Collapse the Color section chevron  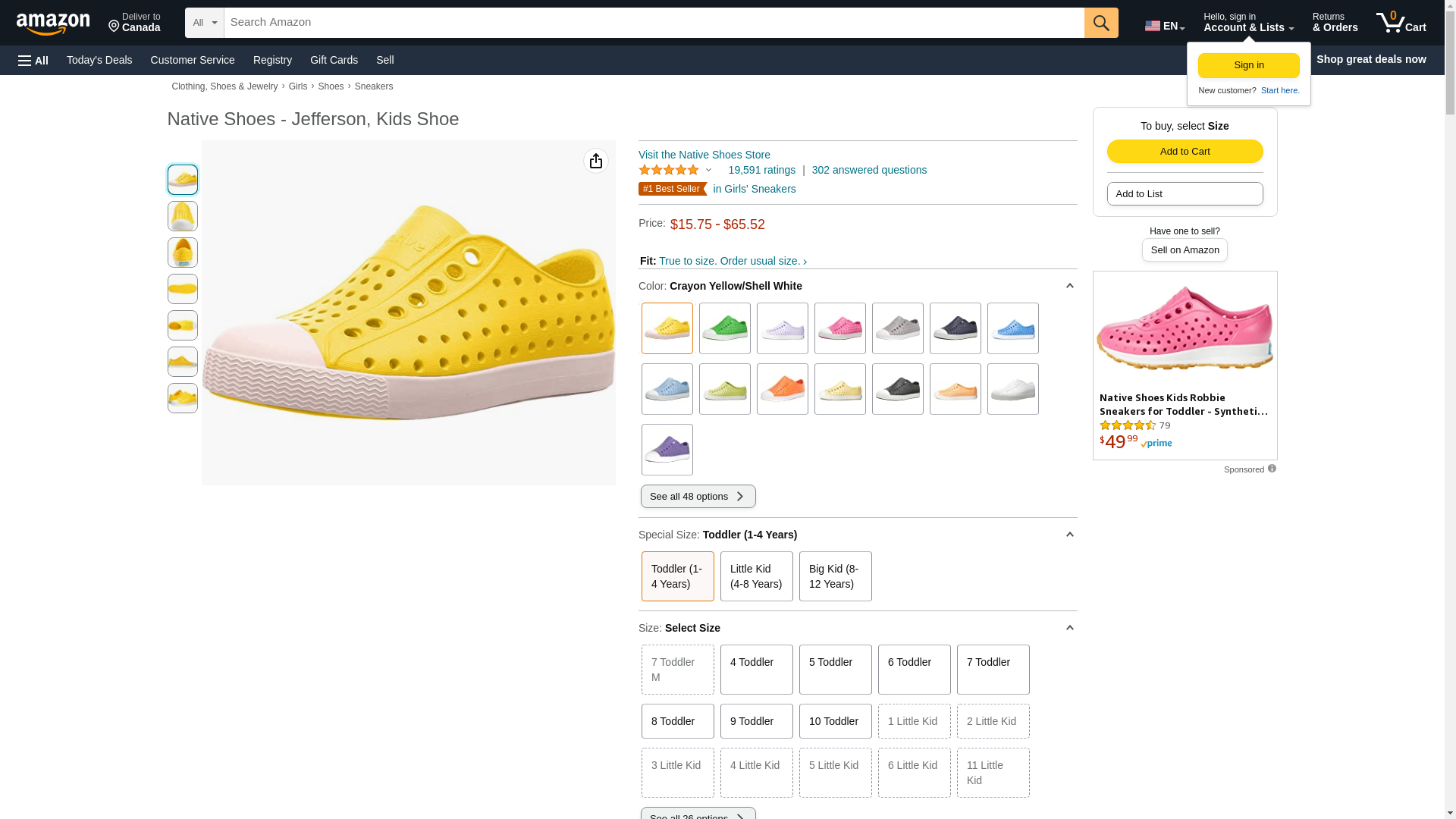(x=1069, y=286)
